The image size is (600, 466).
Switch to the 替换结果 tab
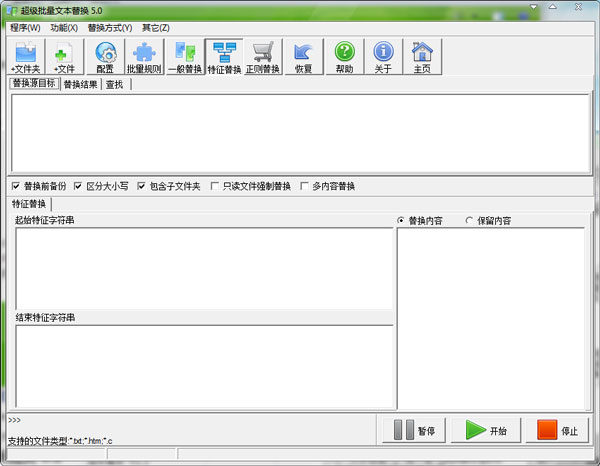pos(81,85)
